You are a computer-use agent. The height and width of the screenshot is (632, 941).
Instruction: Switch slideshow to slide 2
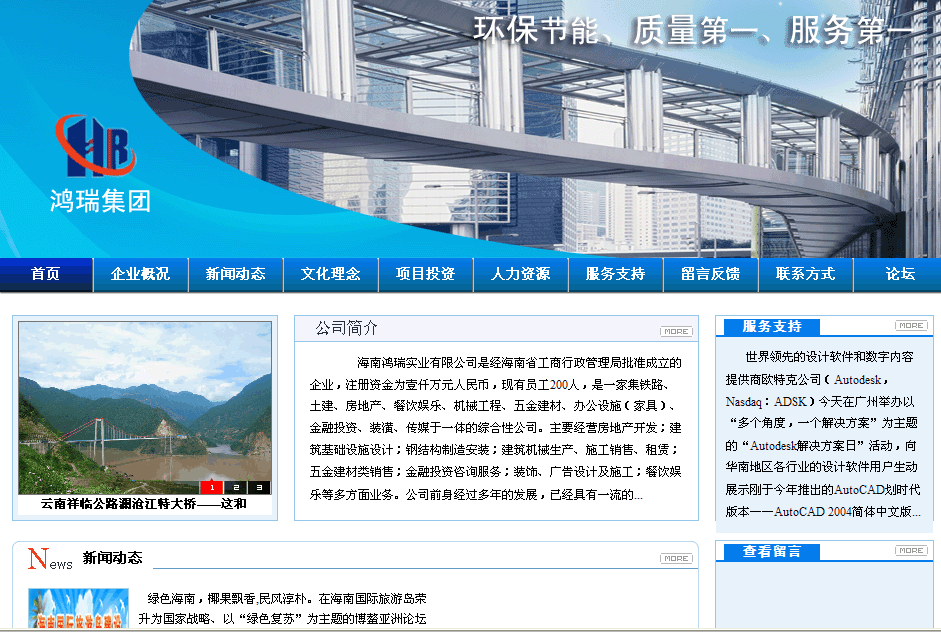click(236, 488)
